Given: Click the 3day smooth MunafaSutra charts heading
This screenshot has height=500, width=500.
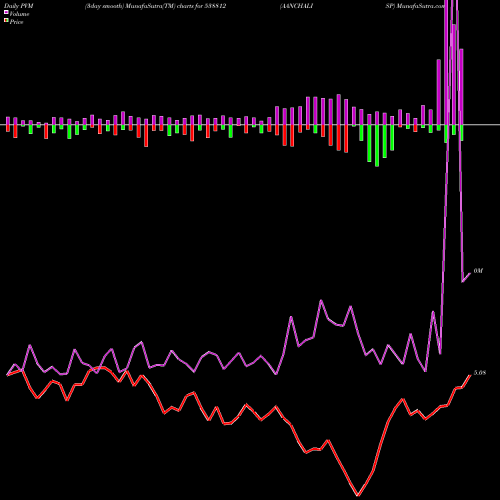Looking at the screenshot, I should point(155,6).
